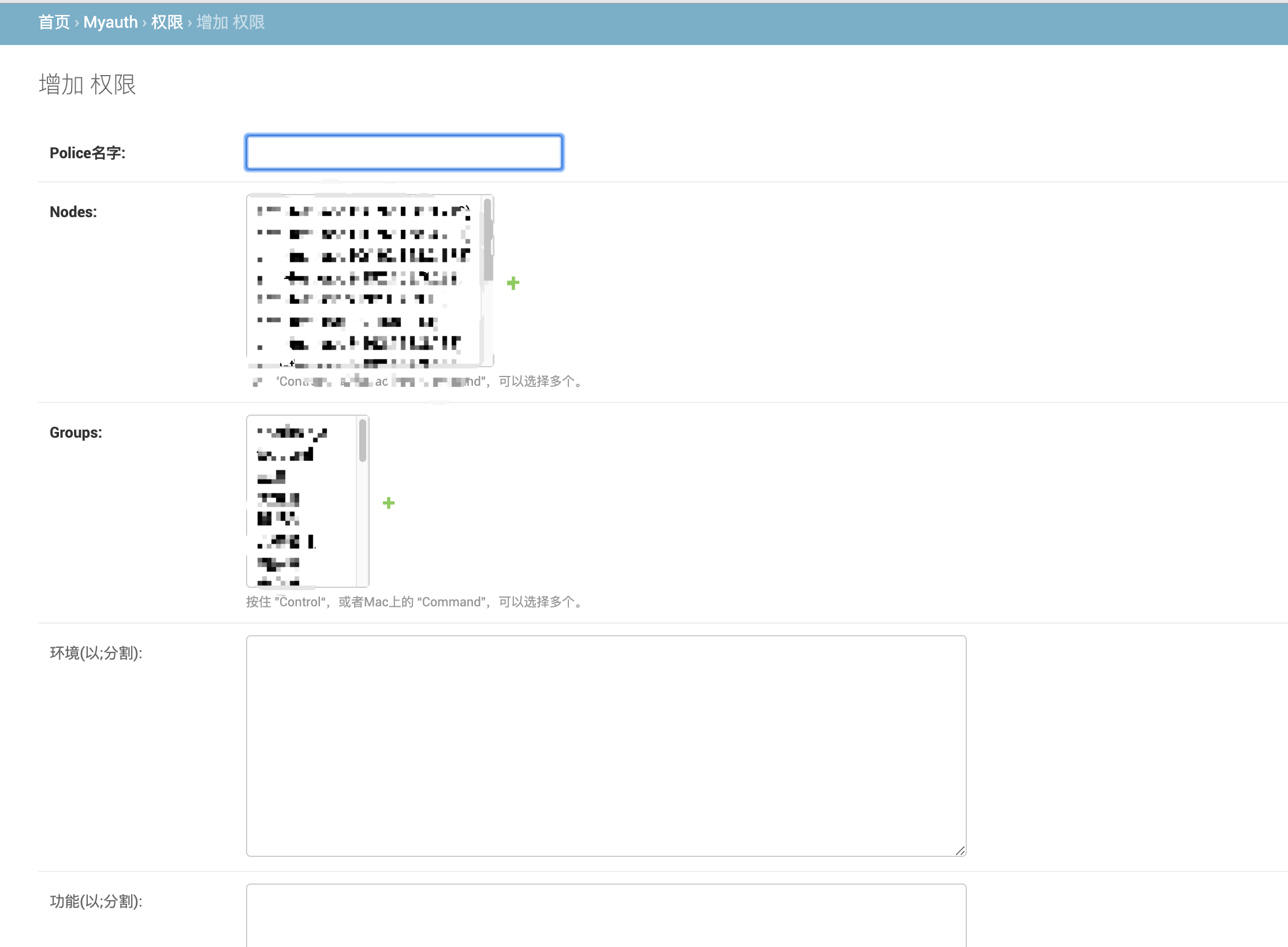Click green plus beside Groups list
The width and height of the screenshot is (1288, 947).
[x=389, y=503]
